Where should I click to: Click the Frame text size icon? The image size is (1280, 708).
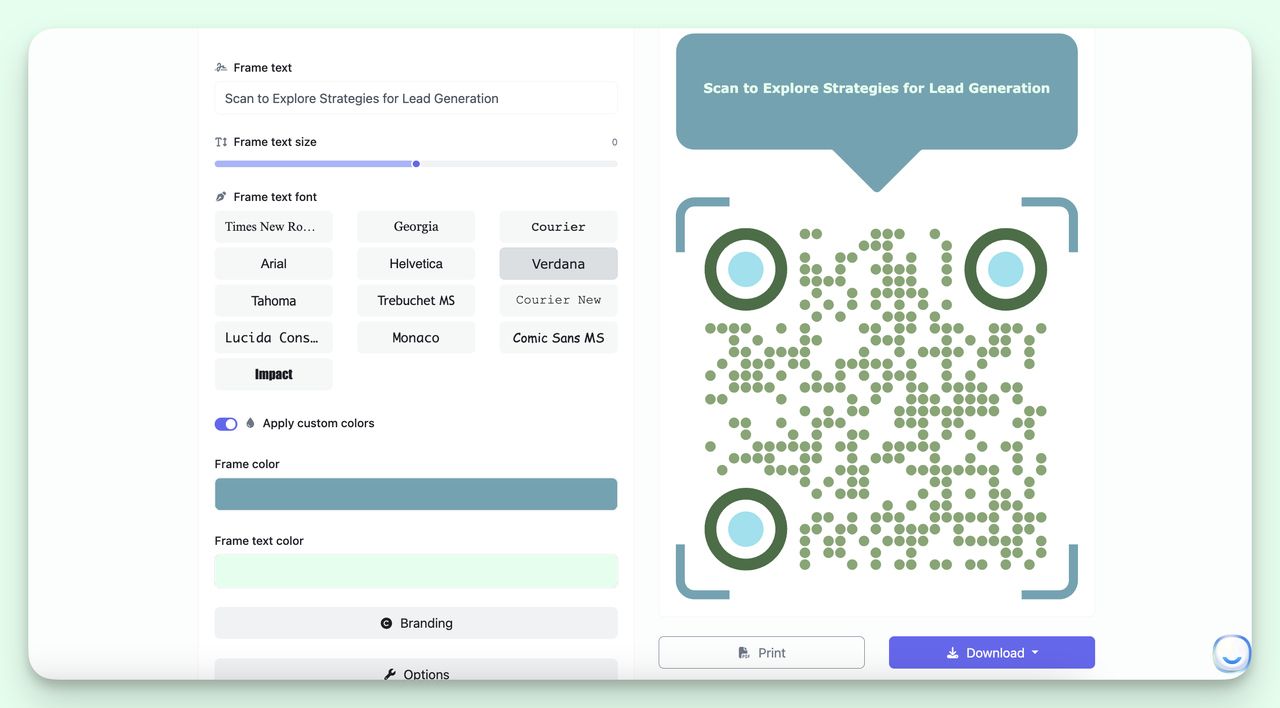(x=221, y=142)
